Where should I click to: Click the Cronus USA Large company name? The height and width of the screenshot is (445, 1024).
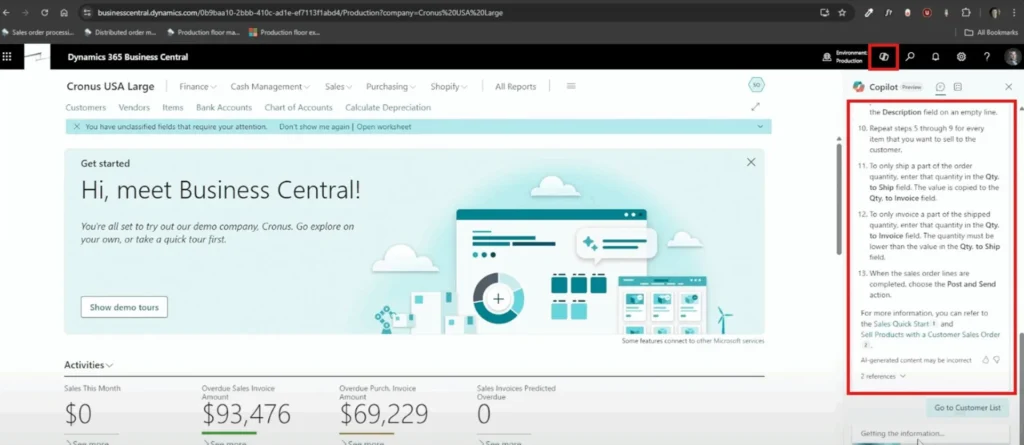(110, 86)
